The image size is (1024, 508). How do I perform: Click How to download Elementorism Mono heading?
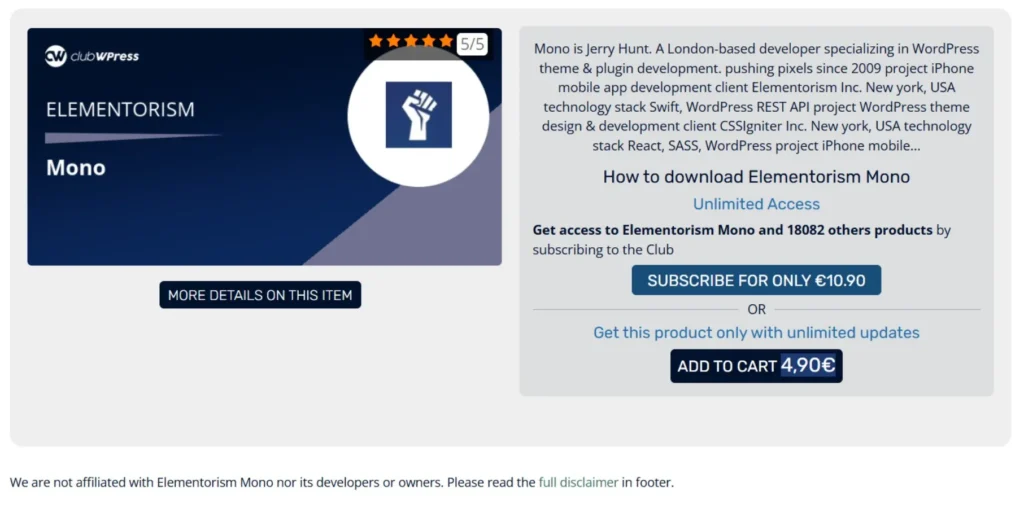pos(756,177)
